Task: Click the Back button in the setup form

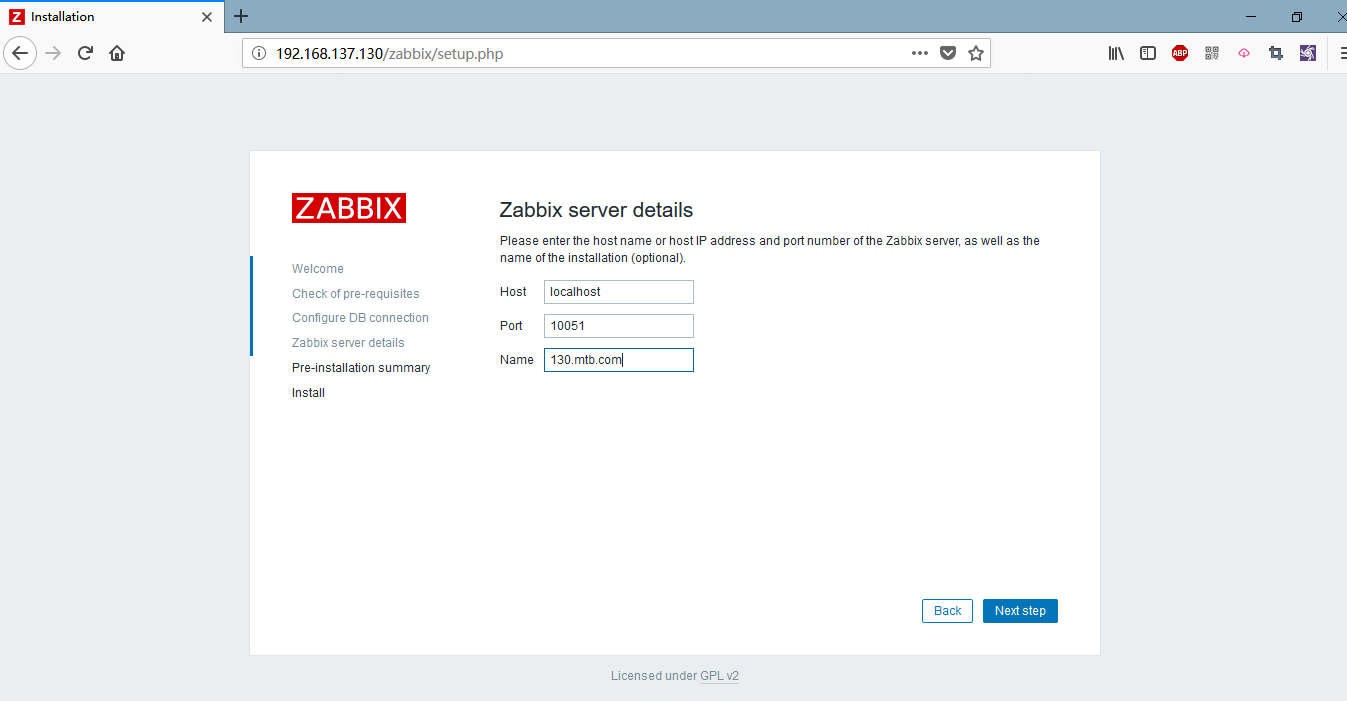Action: [x=947, y=611]
